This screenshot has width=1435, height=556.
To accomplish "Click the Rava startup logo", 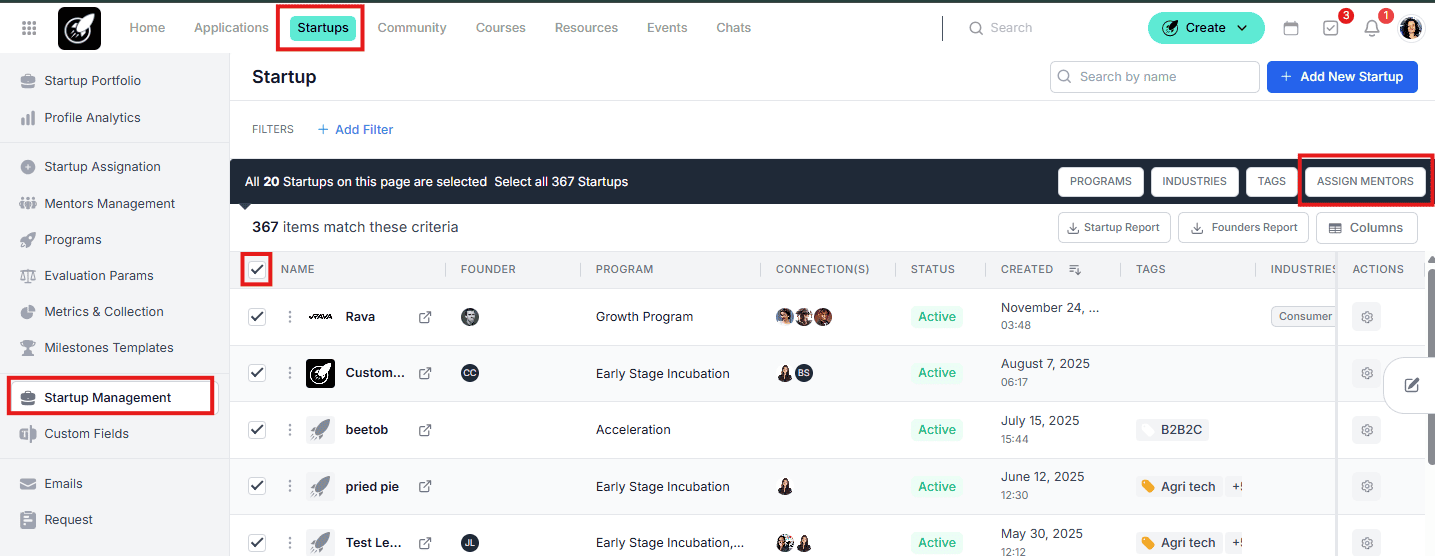I will [x=320, y=317].
